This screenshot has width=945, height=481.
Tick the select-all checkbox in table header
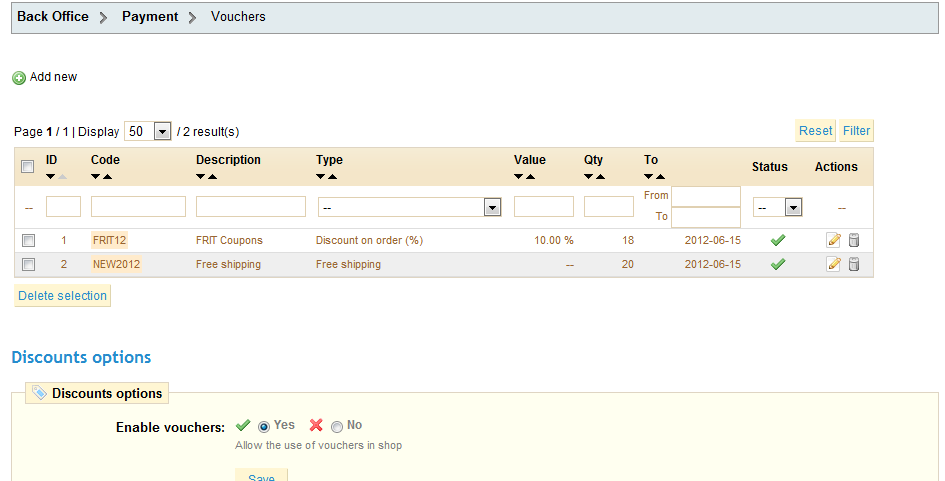point(28,166)
